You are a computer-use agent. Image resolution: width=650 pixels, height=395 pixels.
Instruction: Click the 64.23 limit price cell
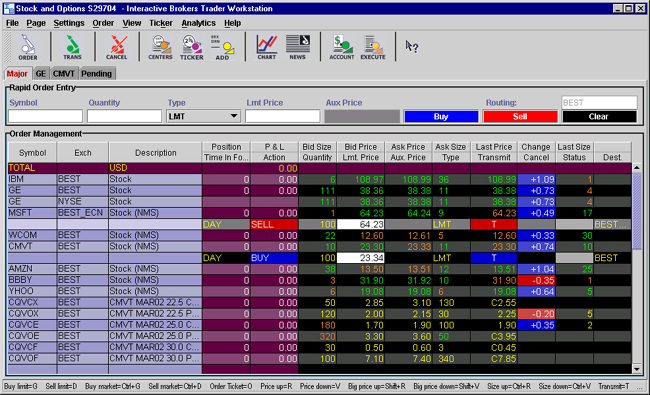point(361,224)
